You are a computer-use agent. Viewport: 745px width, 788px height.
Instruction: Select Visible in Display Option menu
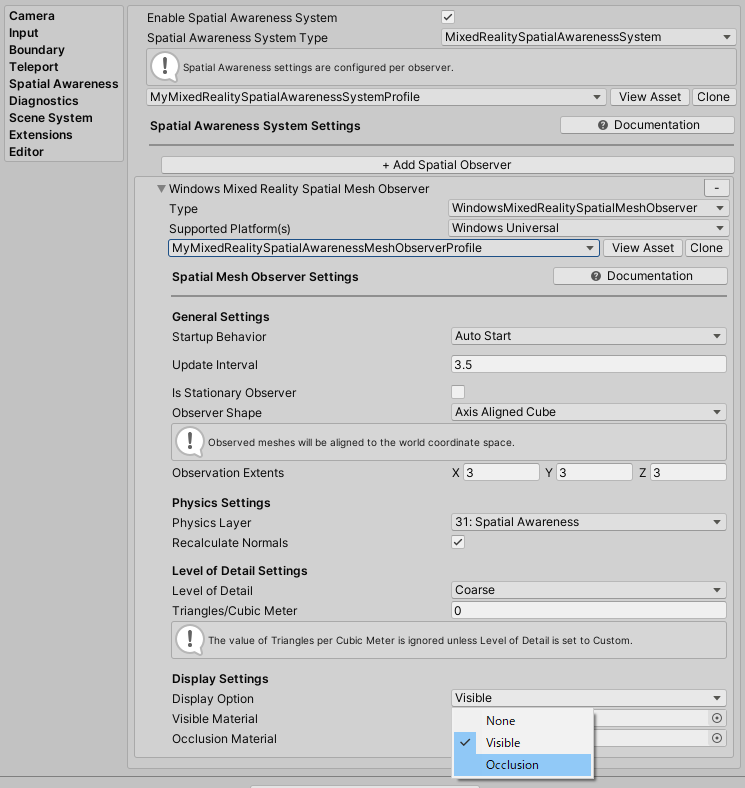523,743
